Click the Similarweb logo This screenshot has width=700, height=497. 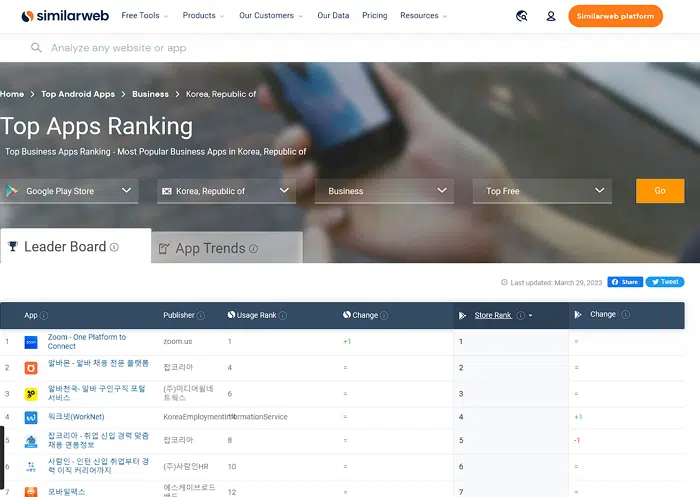pos(65,16)
